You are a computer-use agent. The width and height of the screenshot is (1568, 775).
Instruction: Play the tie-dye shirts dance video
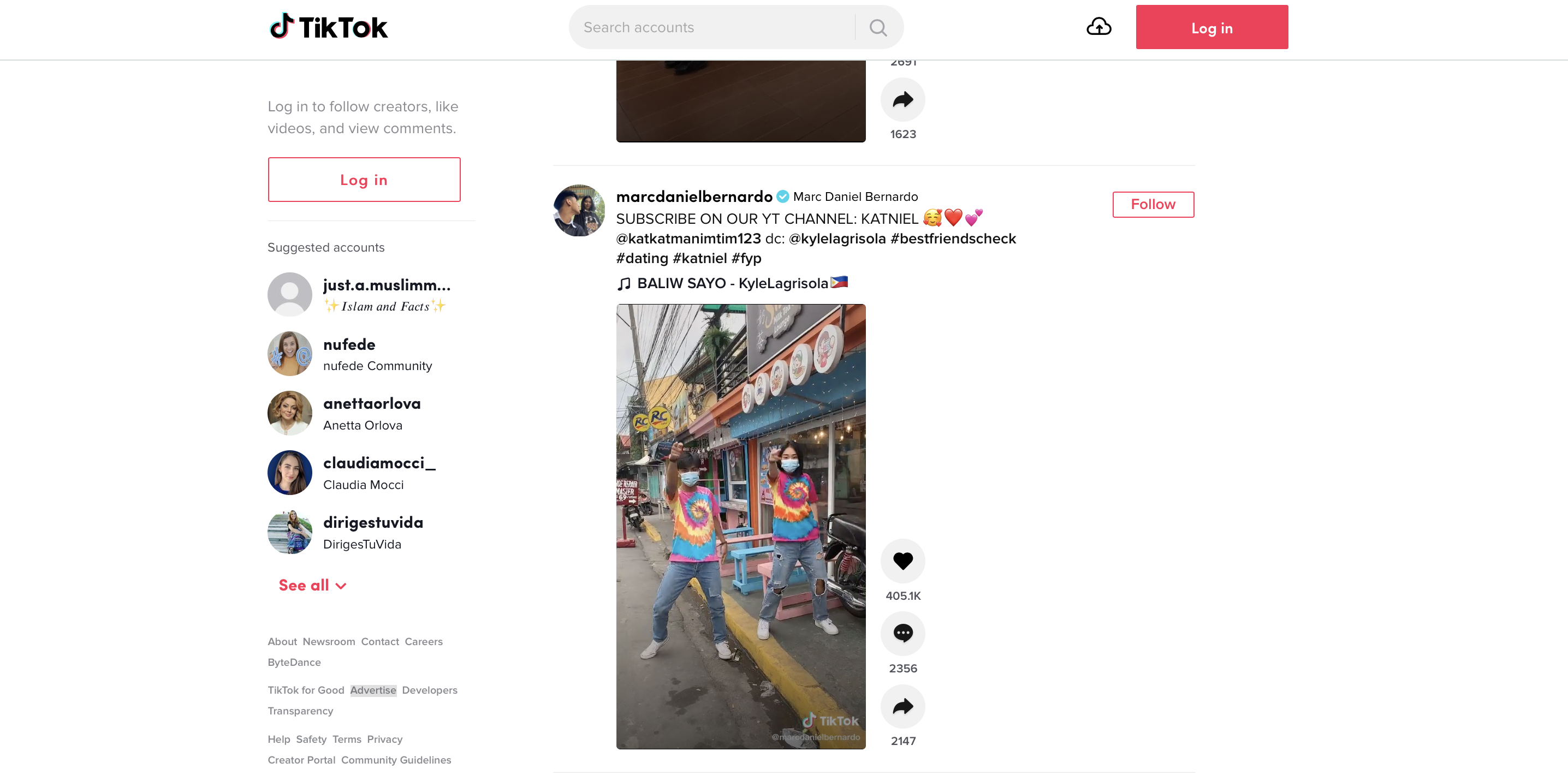(x=741, y=527)
